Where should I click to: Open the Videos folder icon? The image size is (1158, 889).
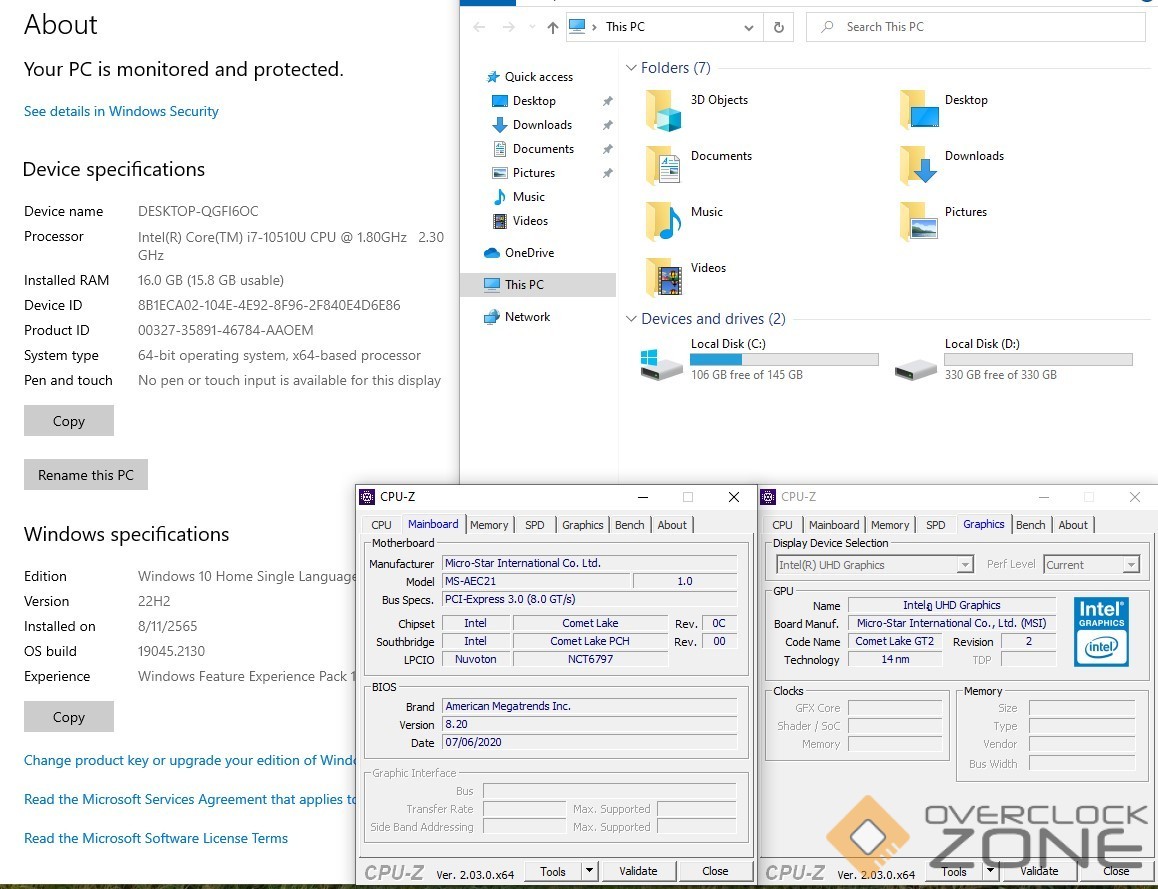(663, 277)
